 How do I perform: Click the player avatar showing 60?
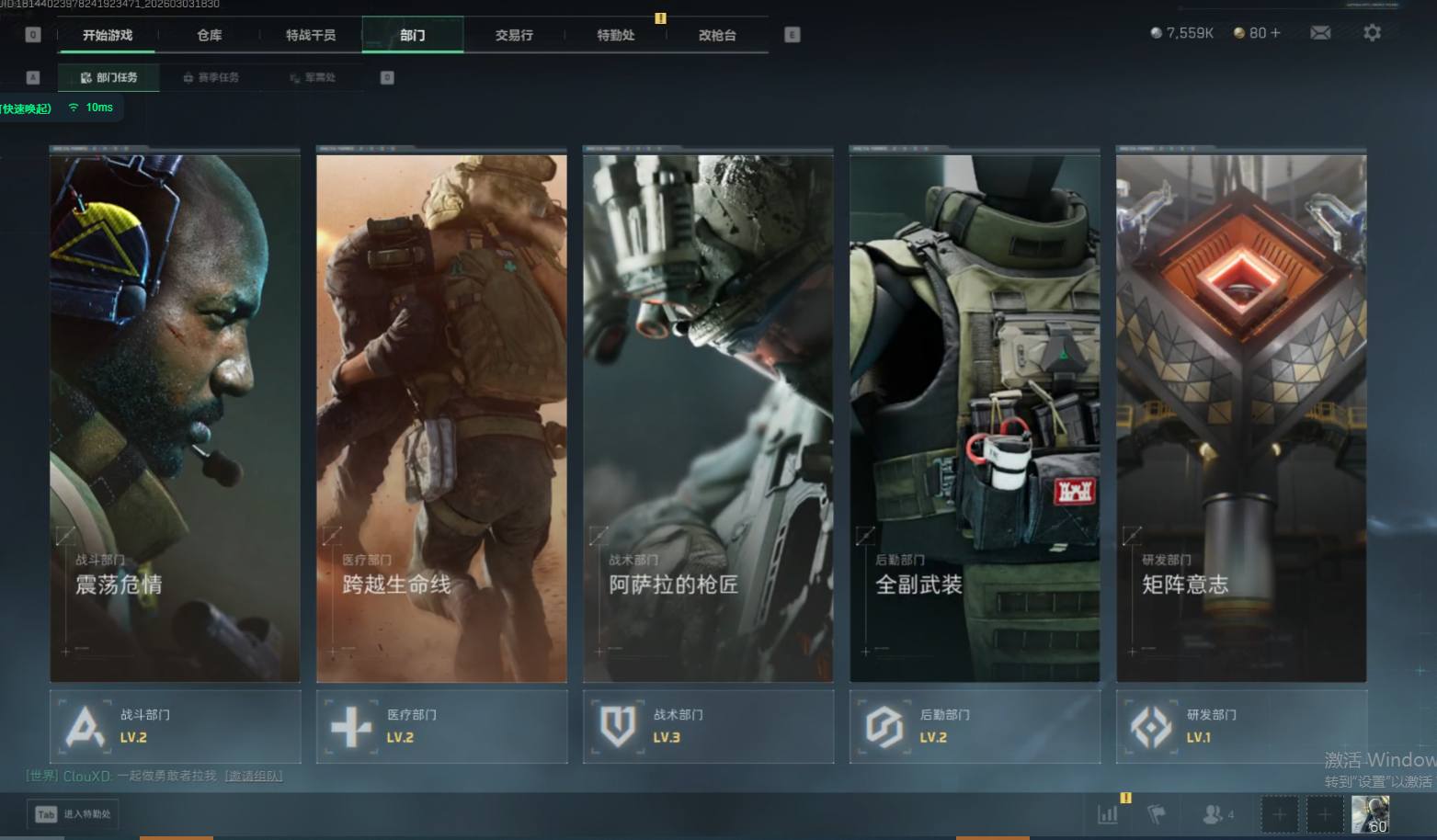tap(1370, 814)
